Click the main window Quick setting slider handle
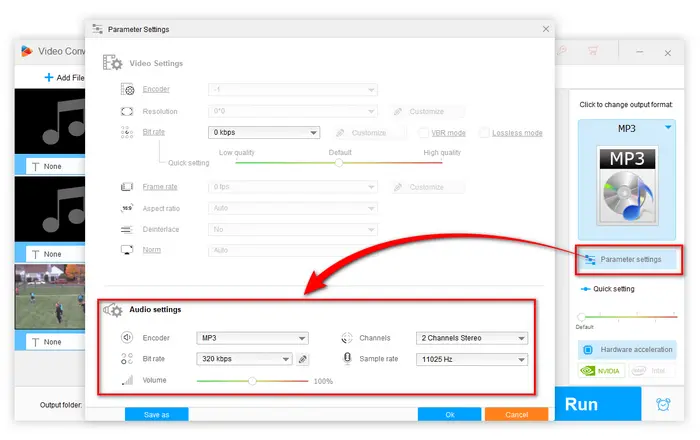Screen dimensions: 700x440 pyautogui.click(x=581, y=317)
